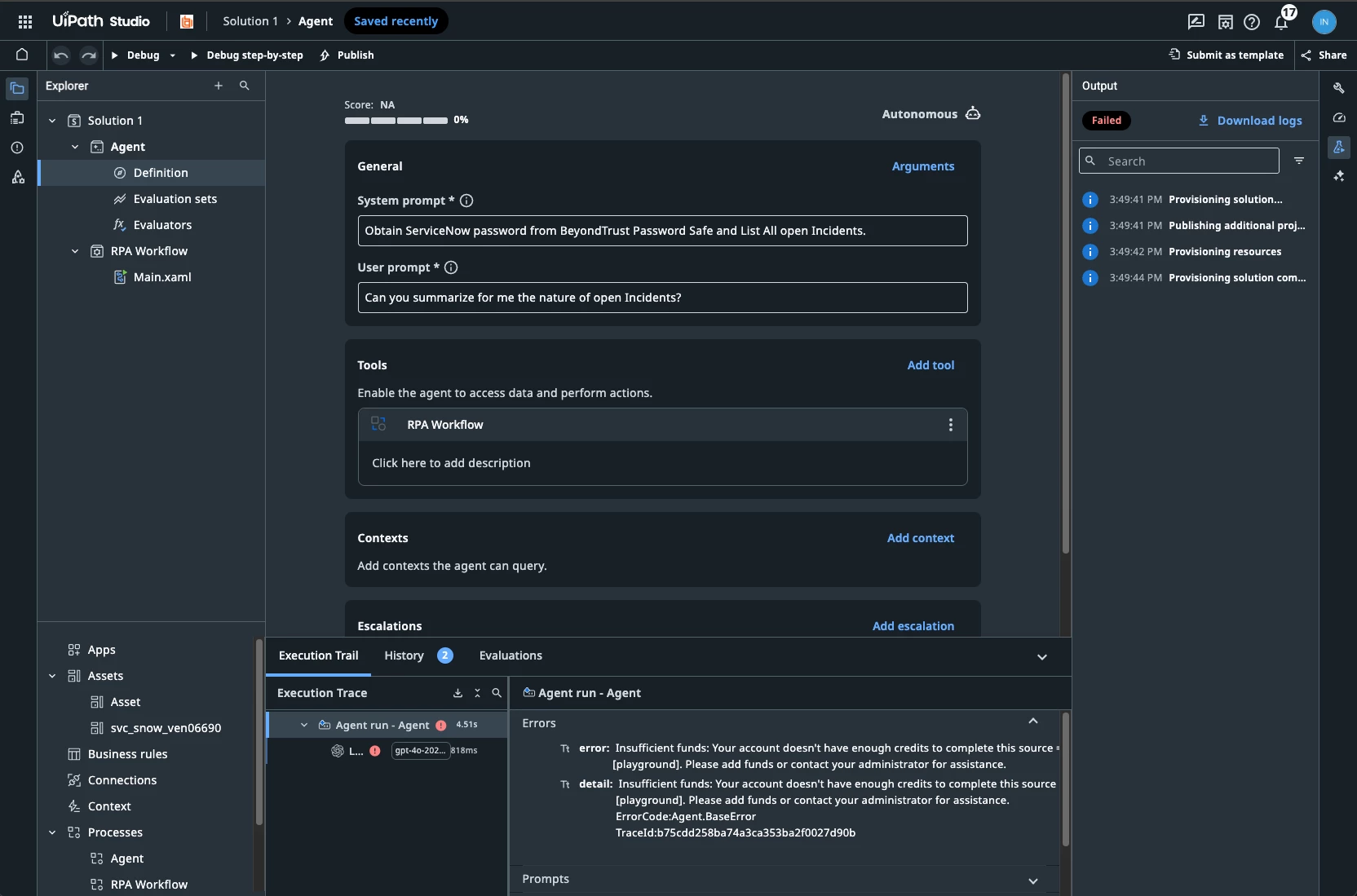Screen dimensions: 1357x896
Task: Click the home icon in toolbar
Action: [x=22, y=55]
